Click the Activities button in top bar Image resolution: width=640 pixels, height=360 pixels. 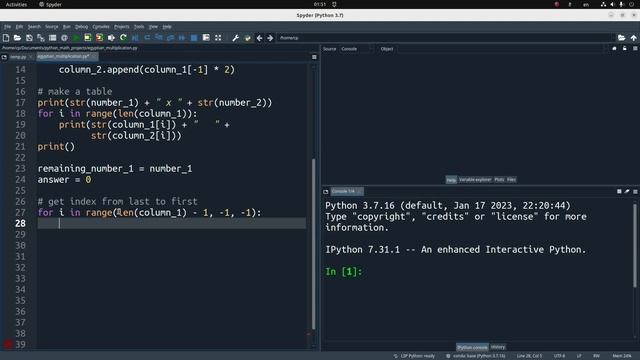click(x=16, y=4)
